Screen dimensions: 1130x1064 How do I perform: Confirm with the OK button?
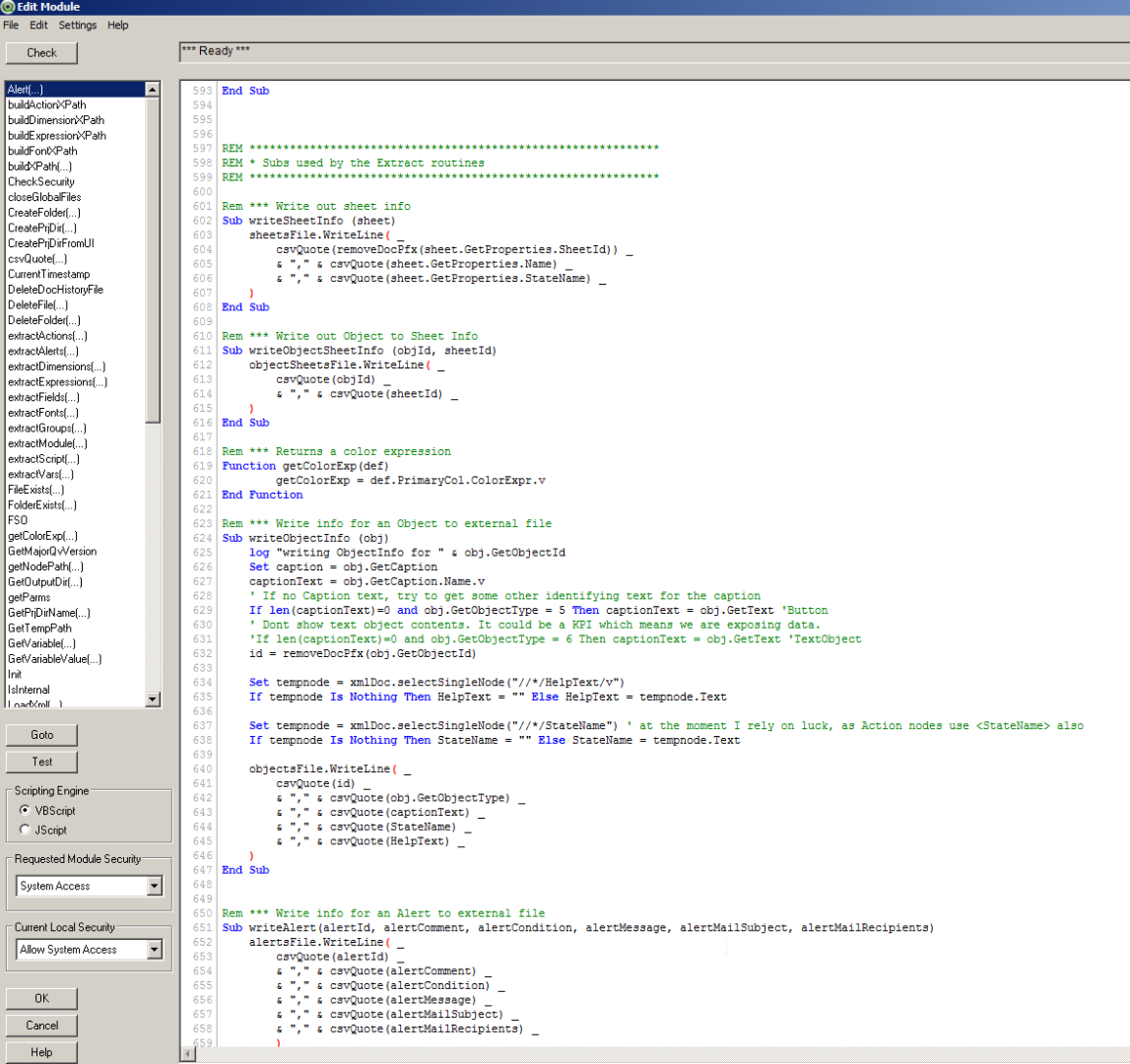click(x=41, y=998)
